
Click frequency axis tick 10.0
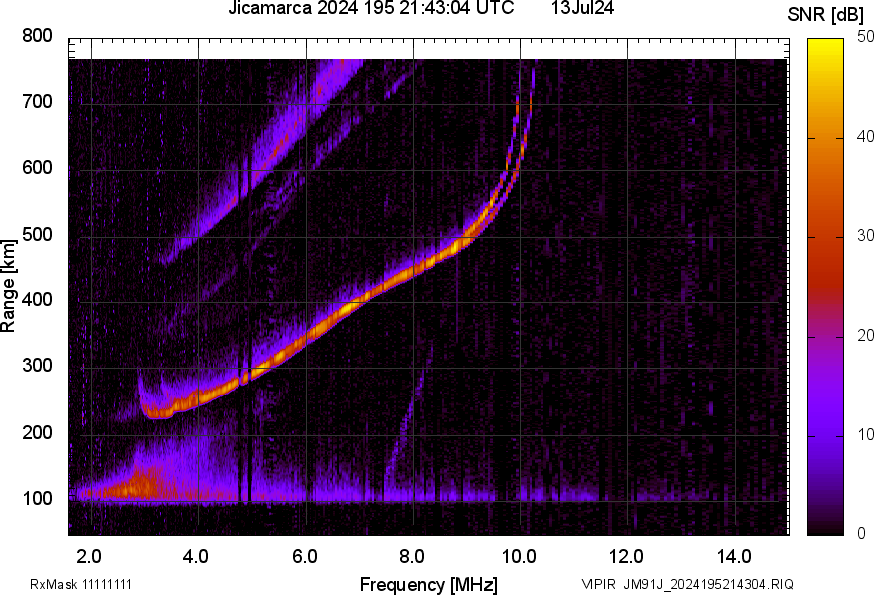[519, 557]
